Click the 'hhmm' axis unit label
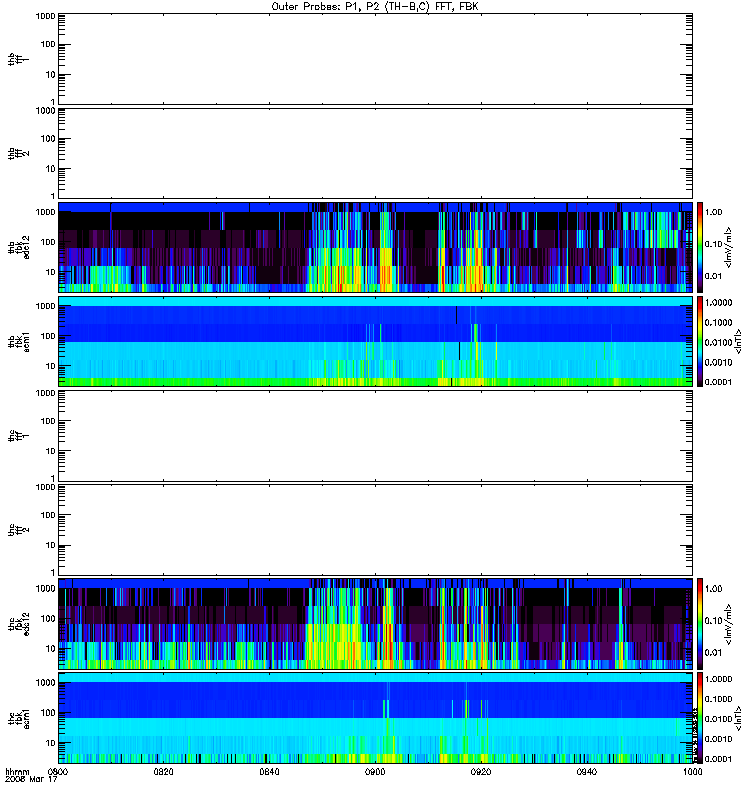 (x=17, y=772)
